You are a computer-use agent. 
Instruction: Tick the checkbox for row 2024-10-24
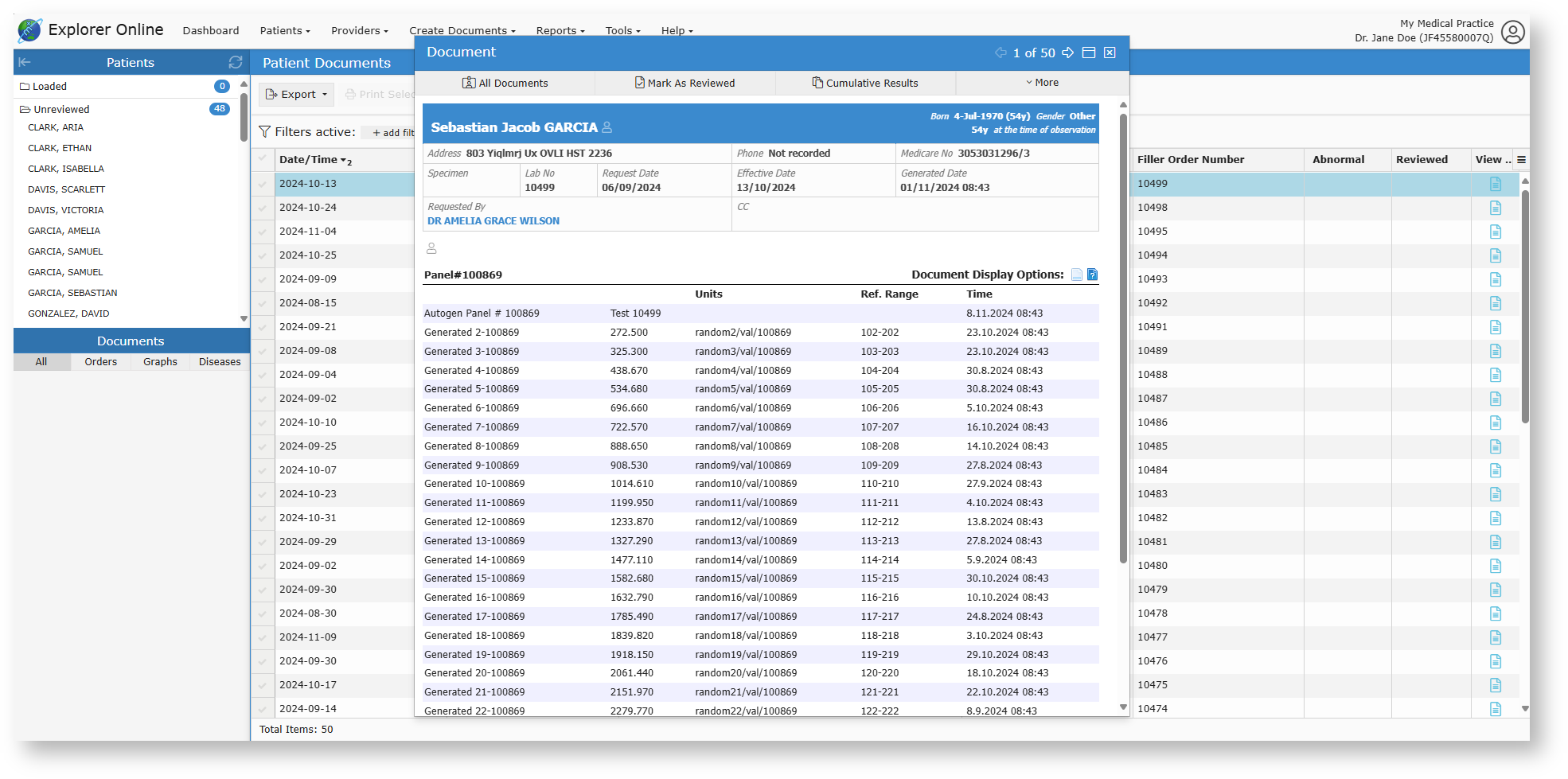tap(262, 208)
